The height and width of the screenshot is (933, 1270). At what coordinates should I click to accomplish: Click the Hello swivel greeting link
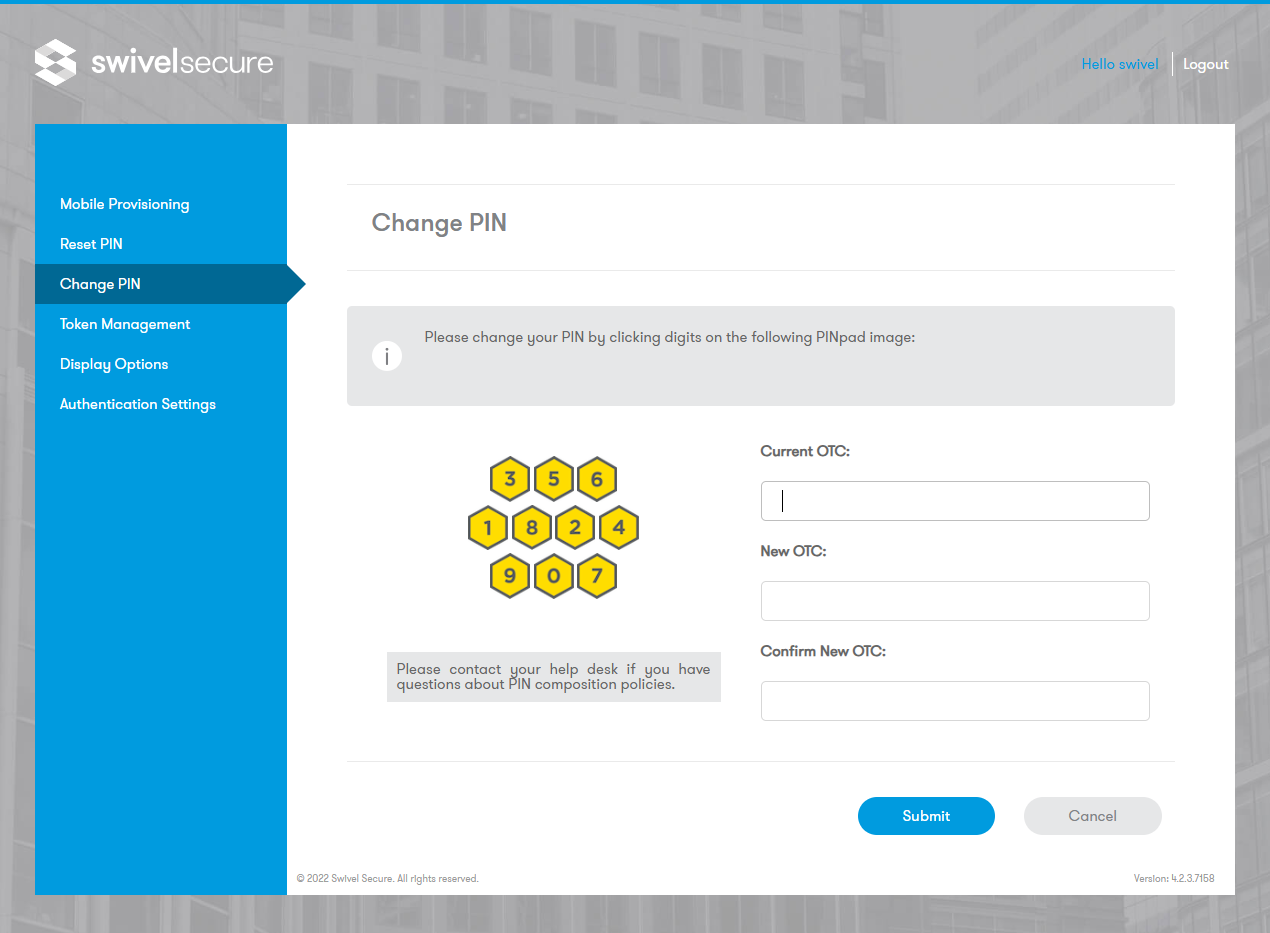1119,64
